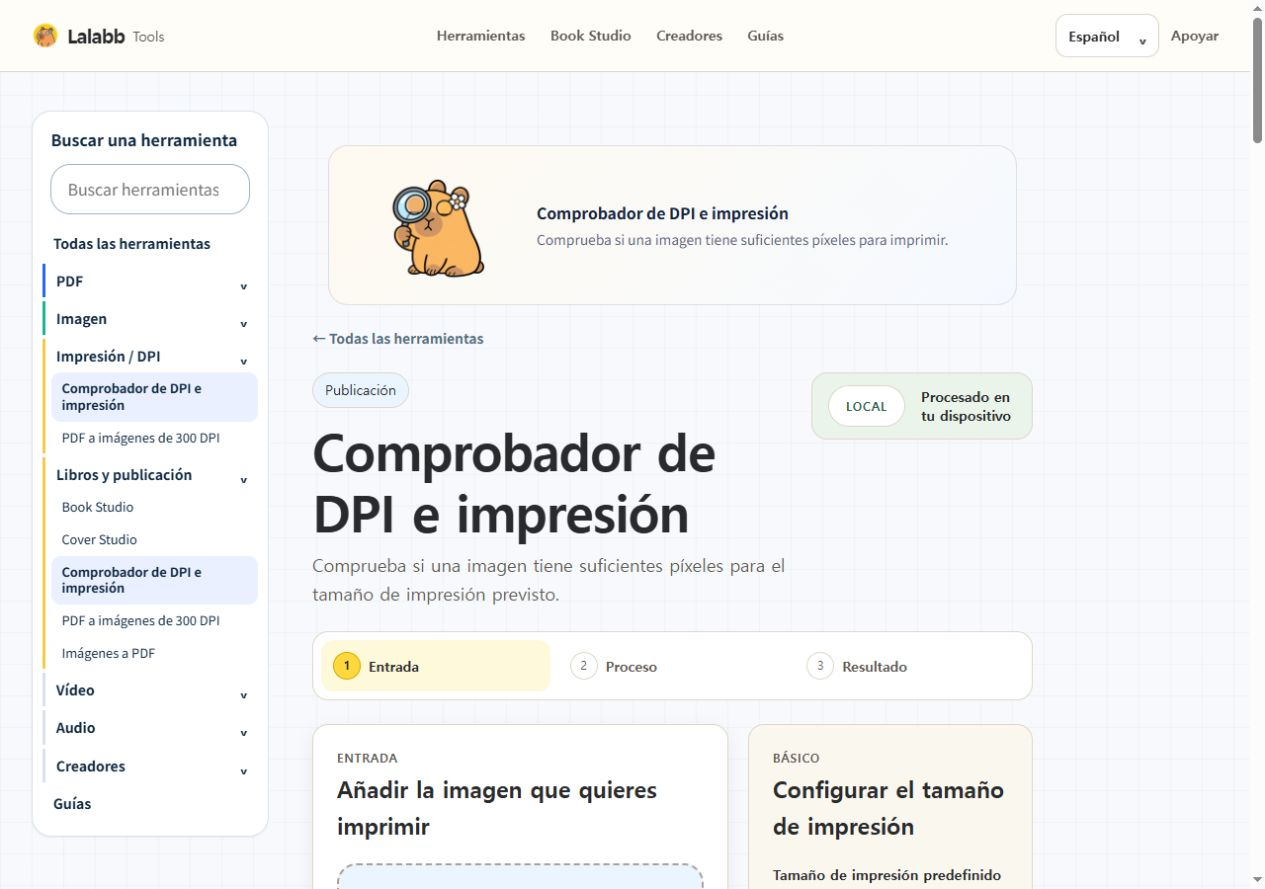
Task: Click the dashed image upload drop area
Action: tap(520, 876)
